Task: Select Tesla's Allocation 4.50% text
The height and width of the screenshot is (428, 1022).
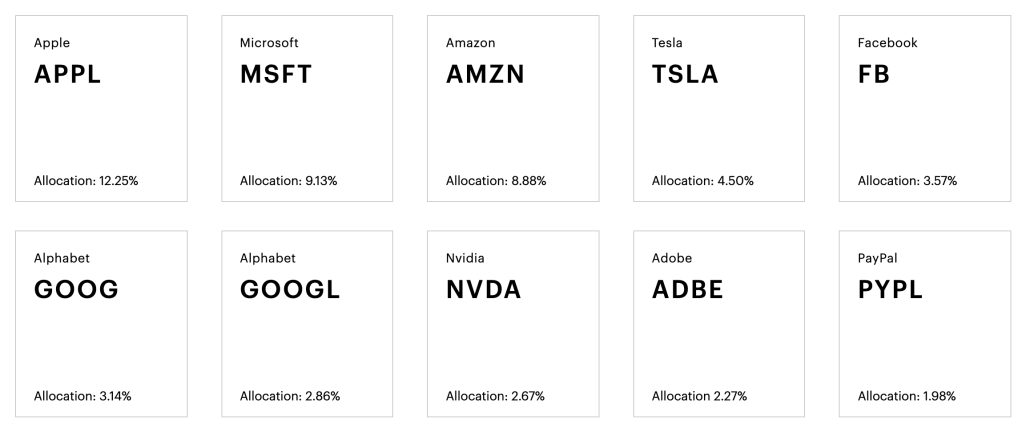Action: (702, 181)
